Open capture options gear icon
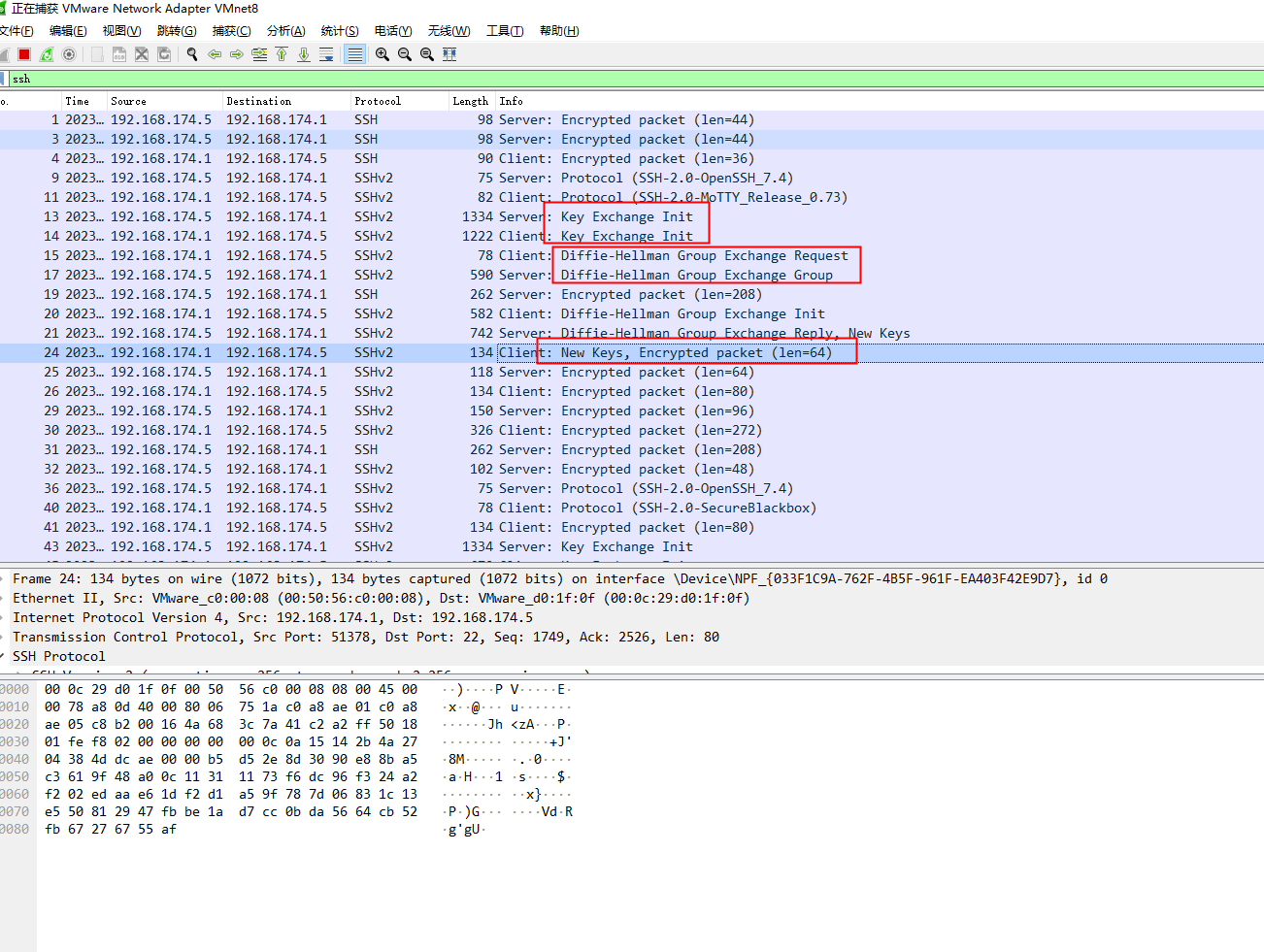 pyautogui.click(x=69, y=54)
